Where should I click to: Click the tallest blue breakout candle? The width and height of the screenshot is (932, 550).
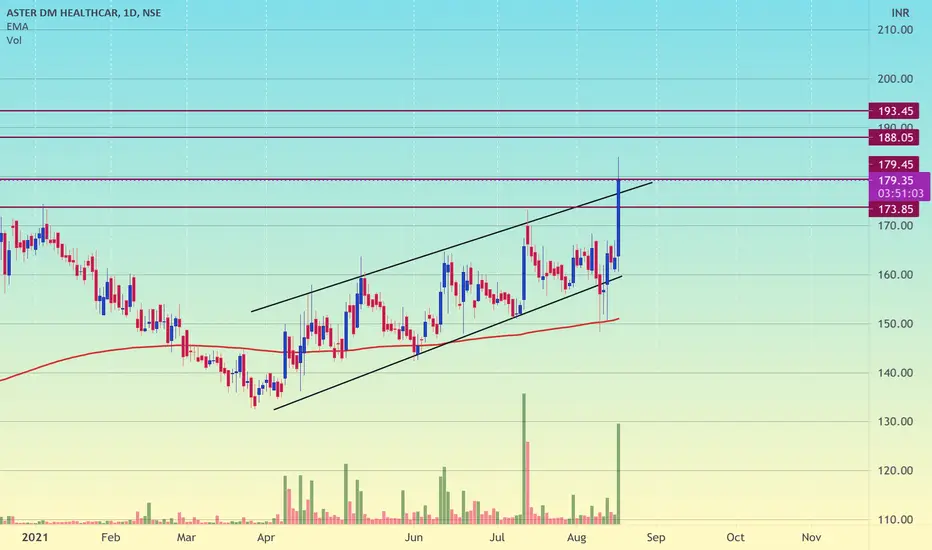click(619, 217)
